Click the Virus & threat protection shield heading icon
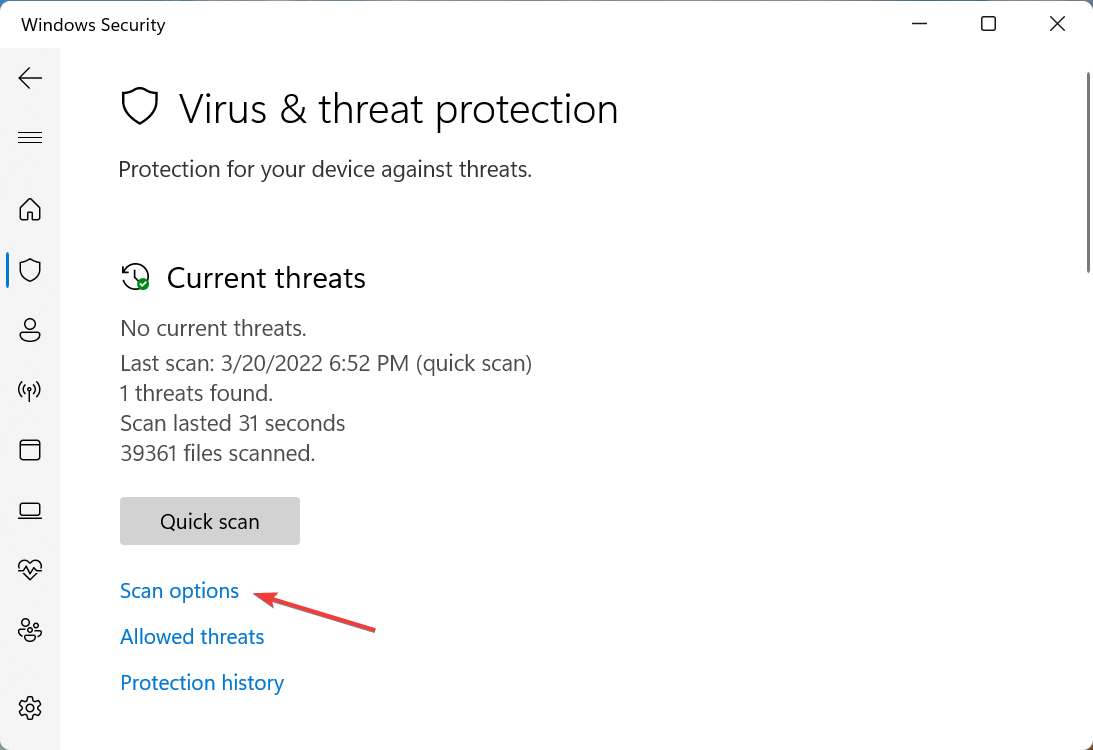1093x750 pixels. 140,105
